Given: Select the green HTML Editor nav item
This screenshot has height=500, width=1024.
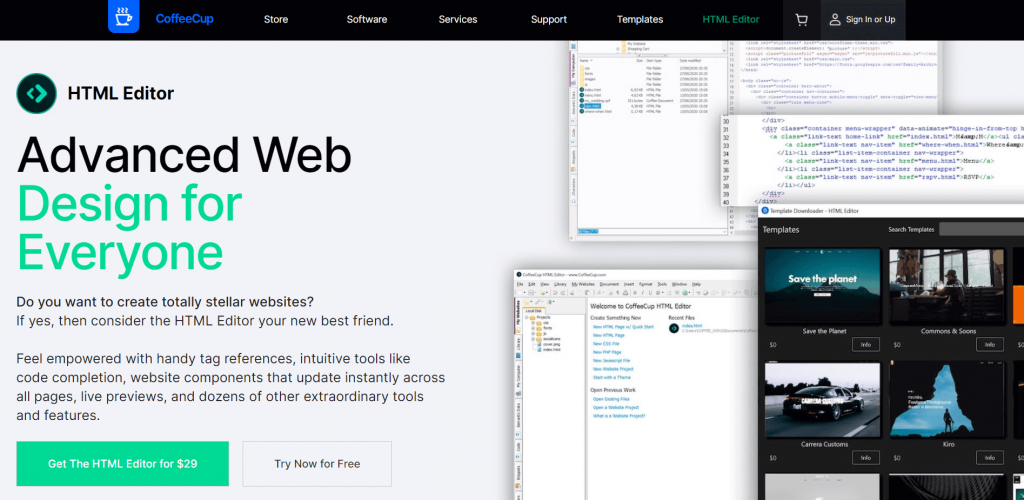Looking at the screenshot, I should pyautogui.click(x=731, y=20).
